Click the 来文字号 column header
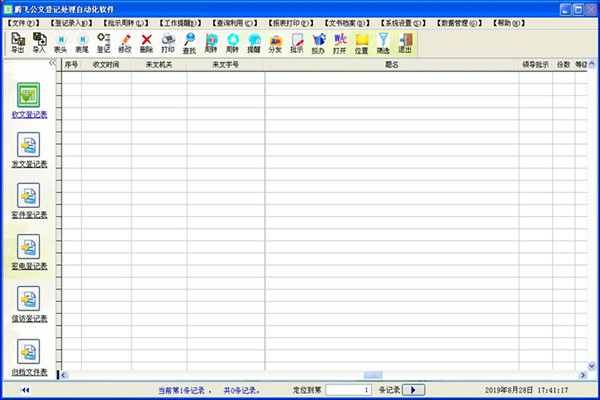Viewport: 600px width, 400px height. point(225,65)
